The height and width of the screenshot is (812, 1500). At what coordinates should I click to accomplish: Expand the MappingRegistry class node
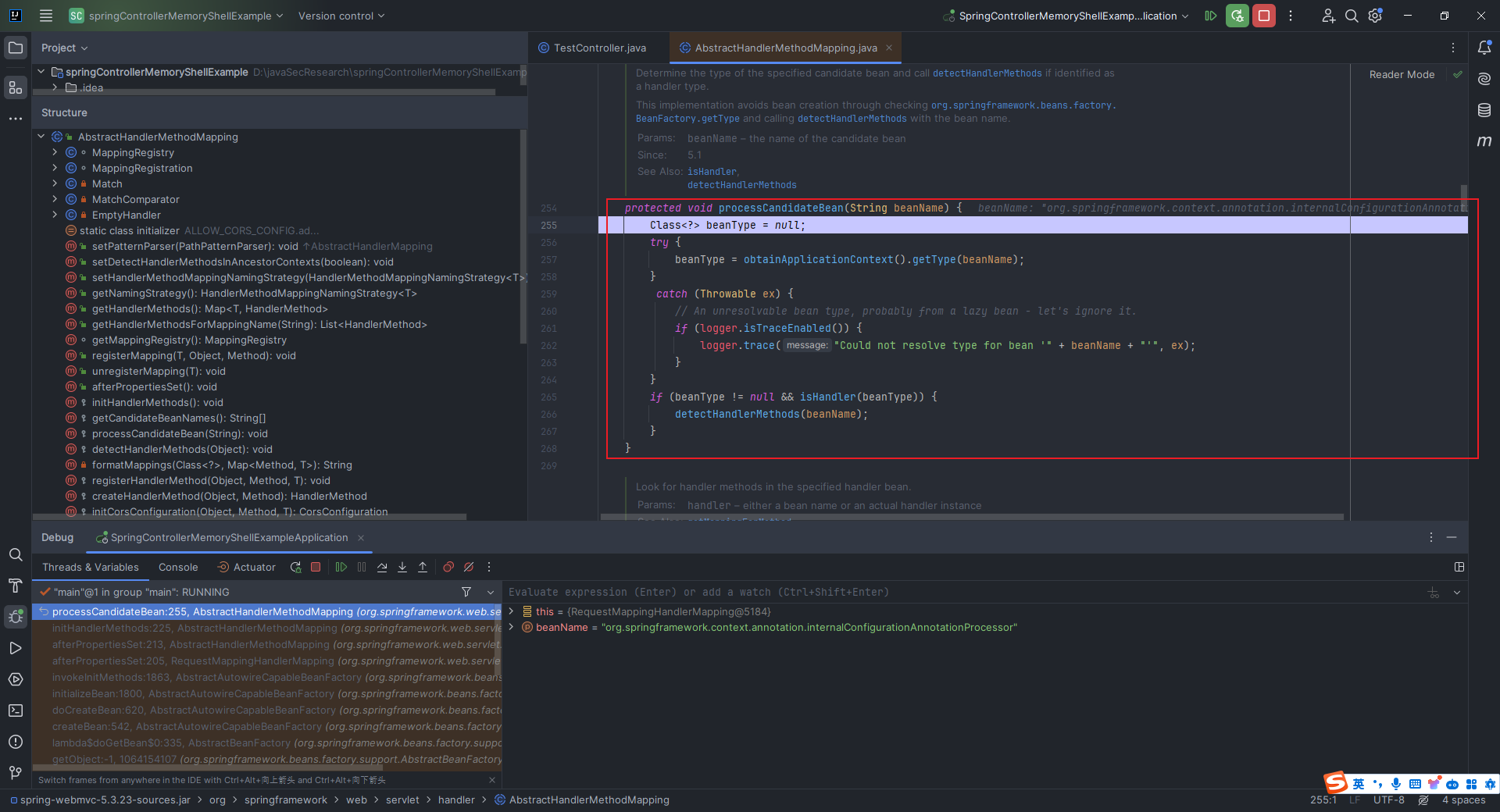pos(55,152)
